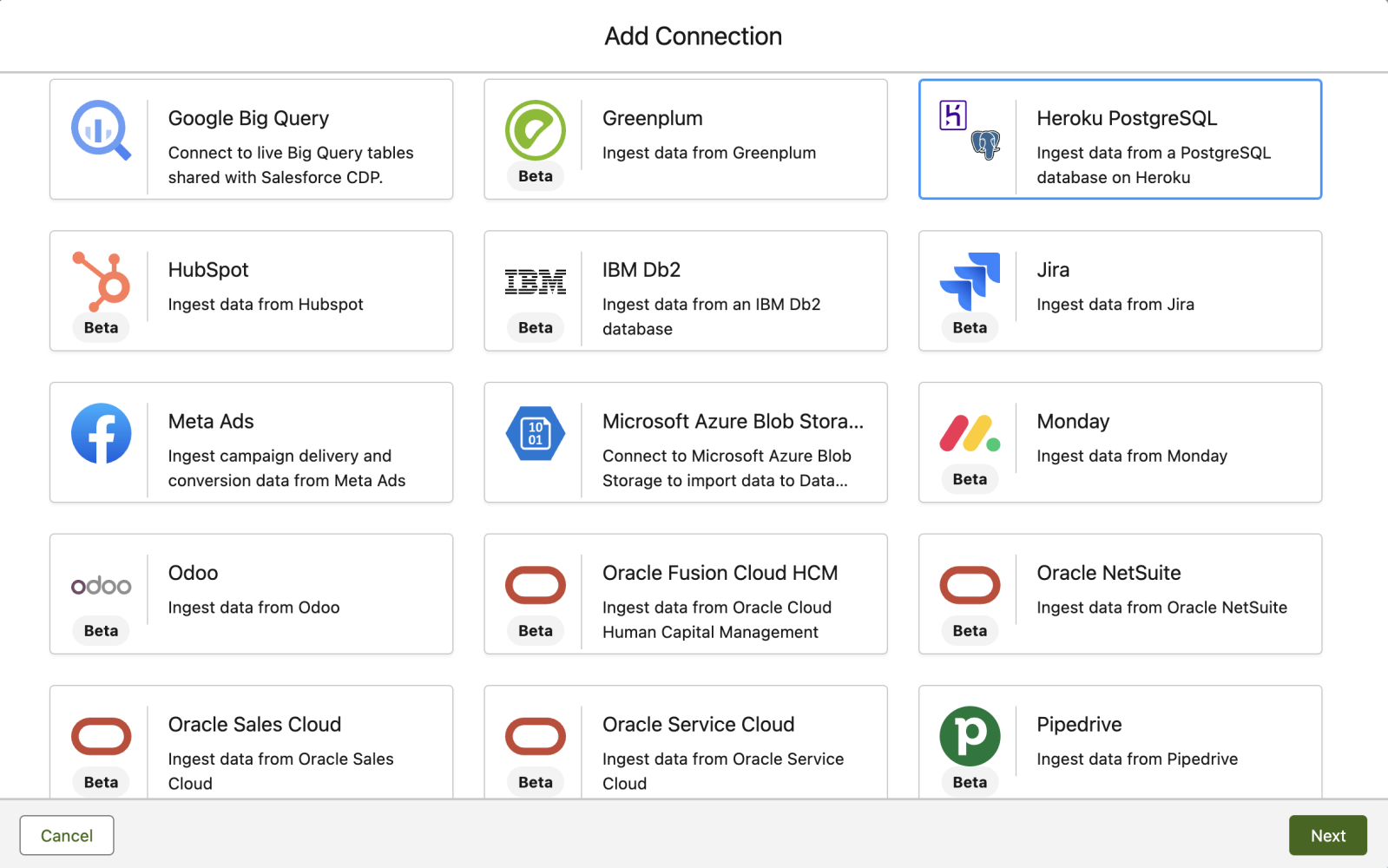Click 'Ingest data from Odoo' description

click(x=253, y=608)
